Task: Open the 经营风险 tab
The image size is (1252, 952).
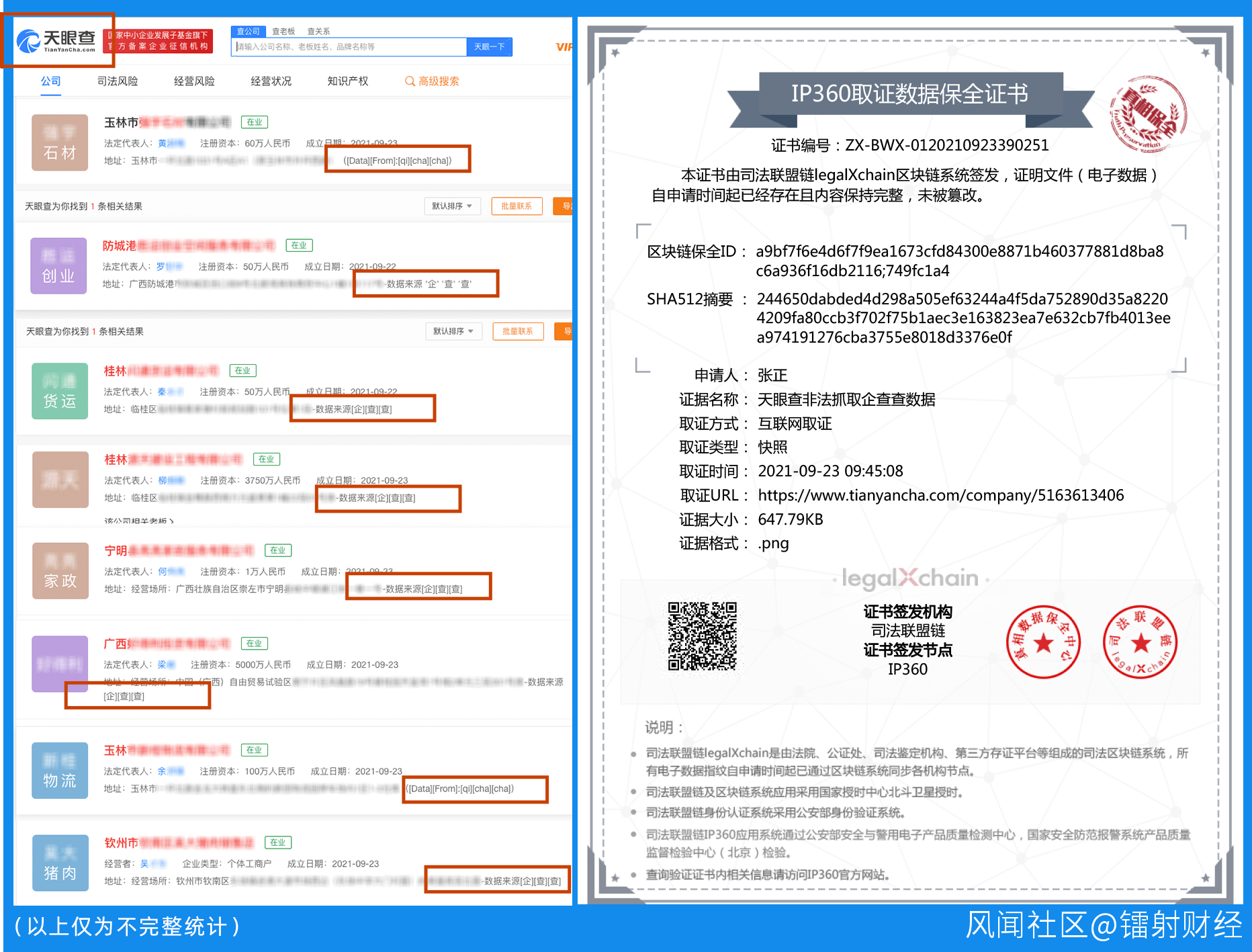Action: point(194,81)
